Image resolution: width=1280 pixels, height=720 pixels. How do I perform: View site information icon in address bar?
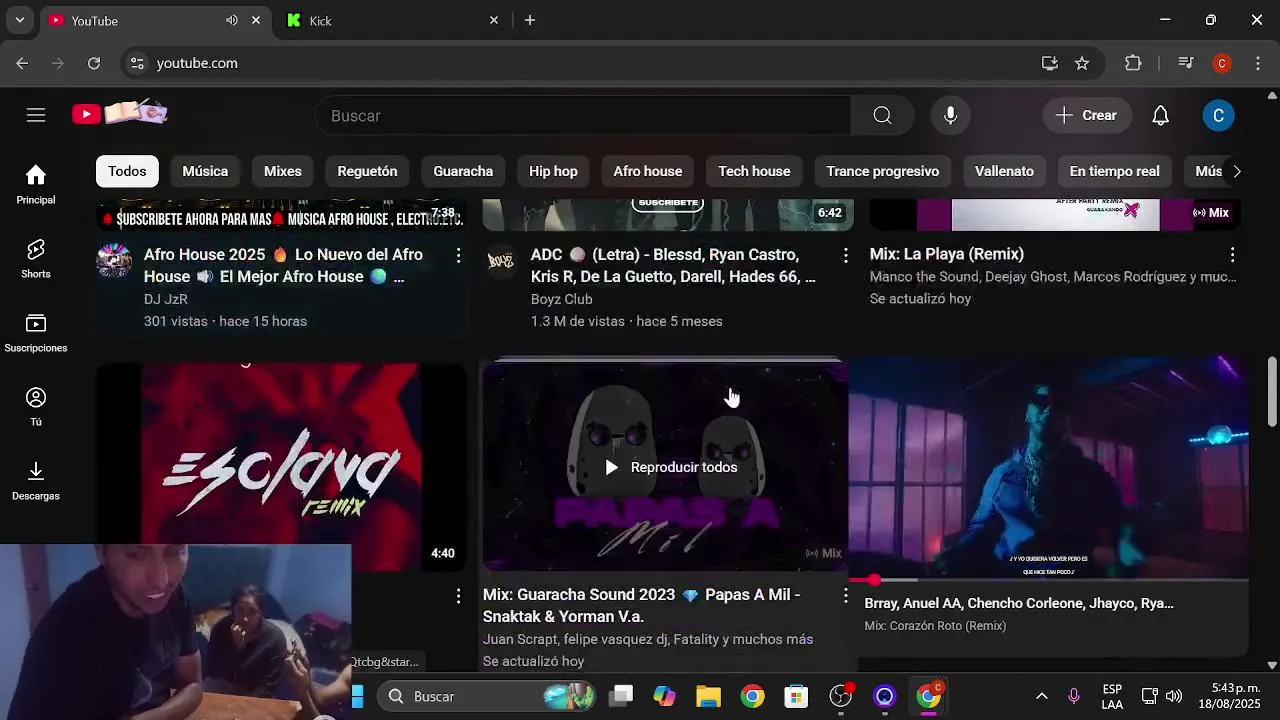tap(138, 63)
